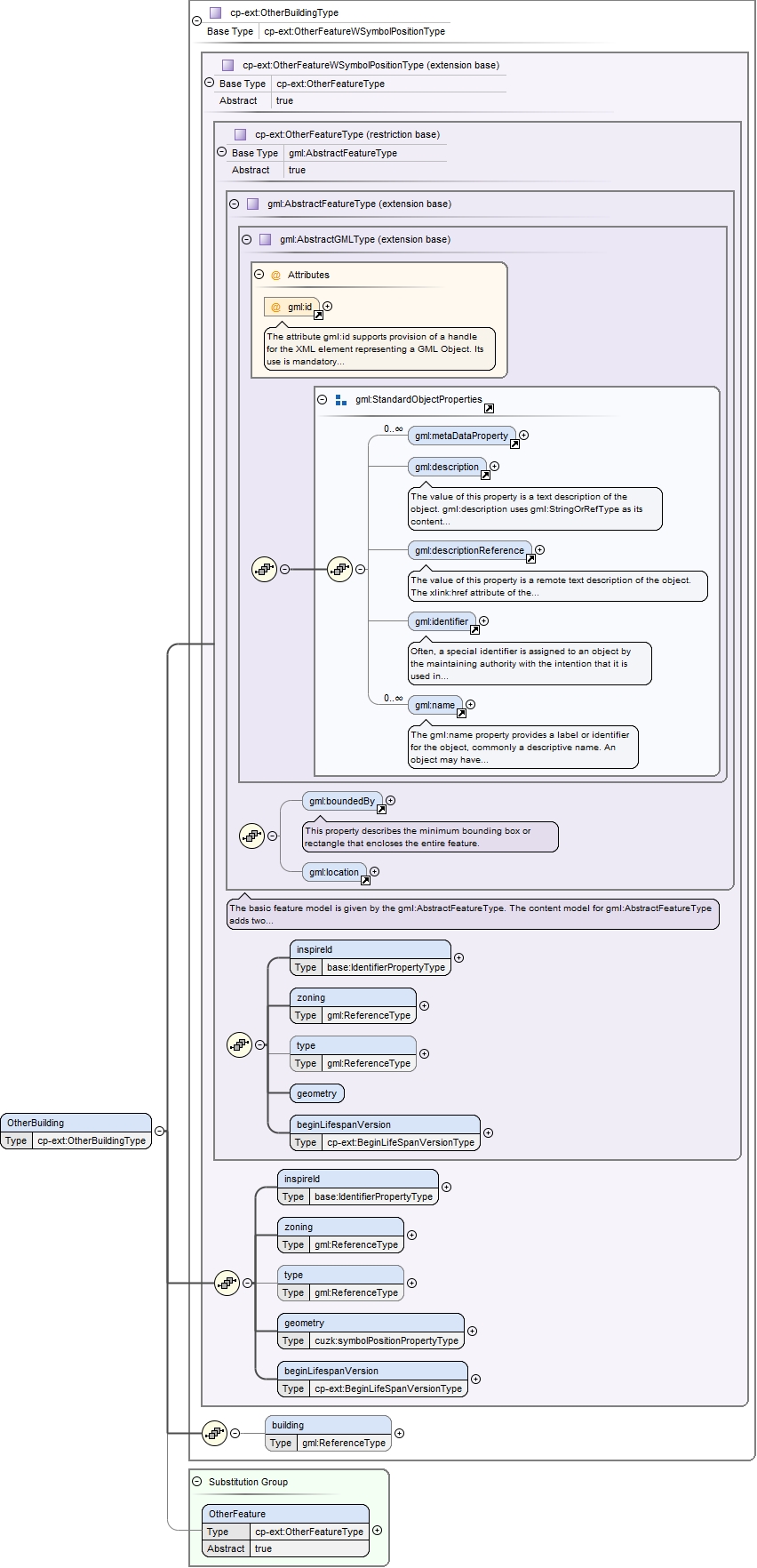Click the cp-ext:OtherFeatureType type icon
This screenshot has height=1568, width=757.
pyautogui.click(x=240, y=134)
